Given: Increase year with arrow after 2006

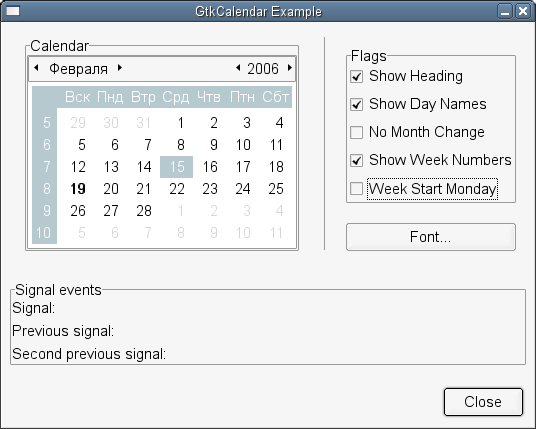Looking at the screenshot, I should 290,68.
